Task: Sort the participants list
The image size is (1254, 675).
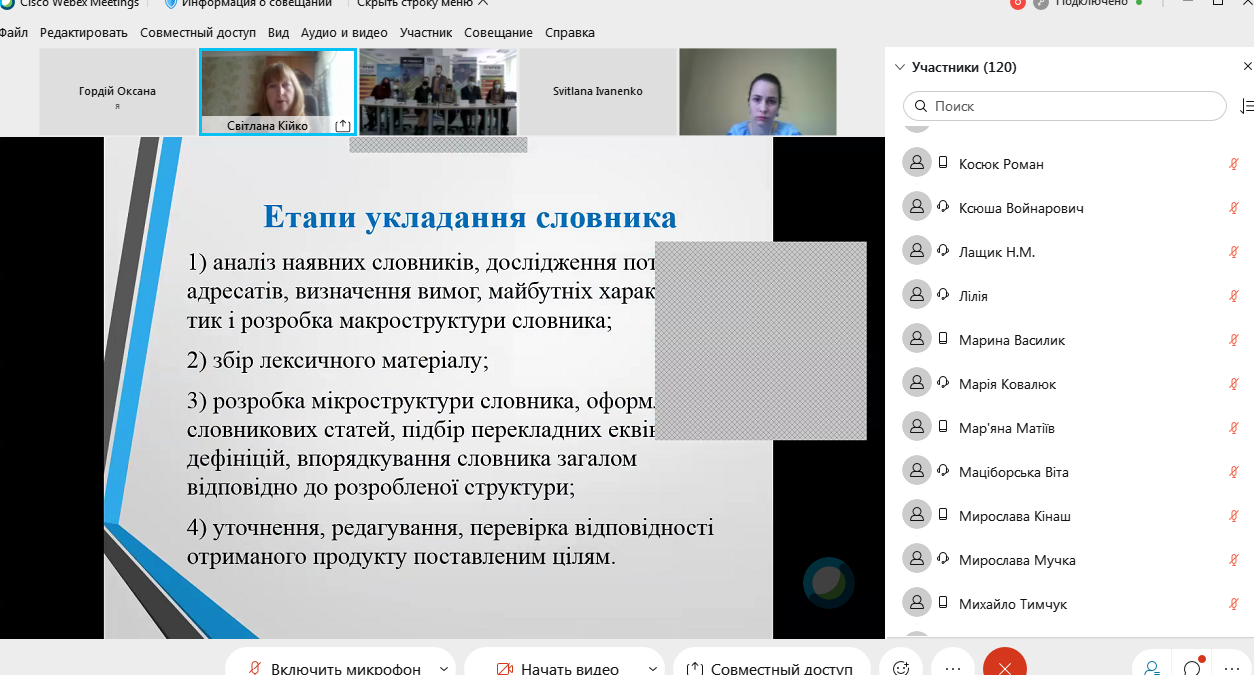Action: coord(1246,106)
